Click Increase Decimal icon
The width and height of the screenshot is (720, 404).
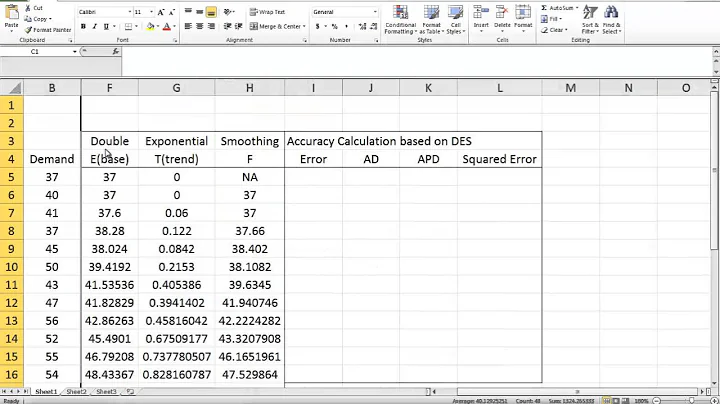[363, 27]
